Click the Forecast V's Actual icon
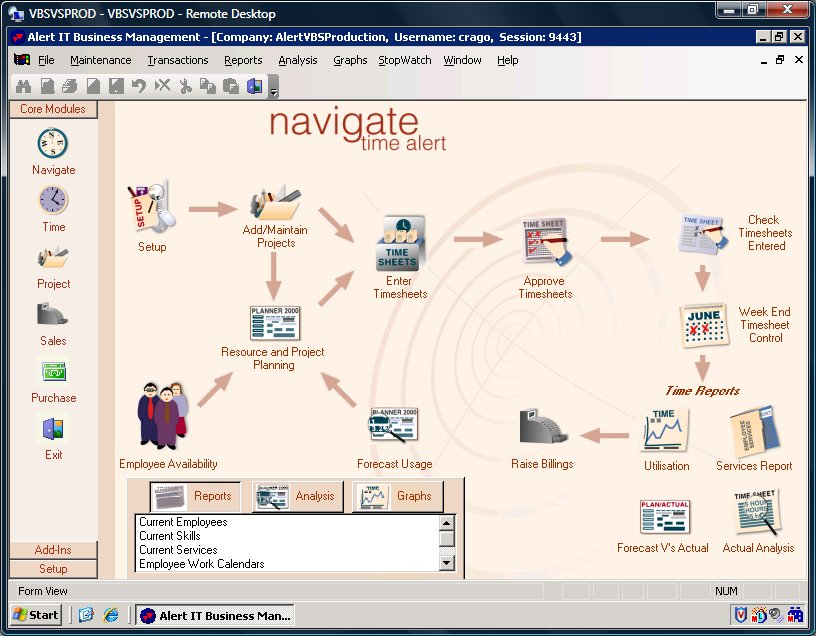 [665, 517]
